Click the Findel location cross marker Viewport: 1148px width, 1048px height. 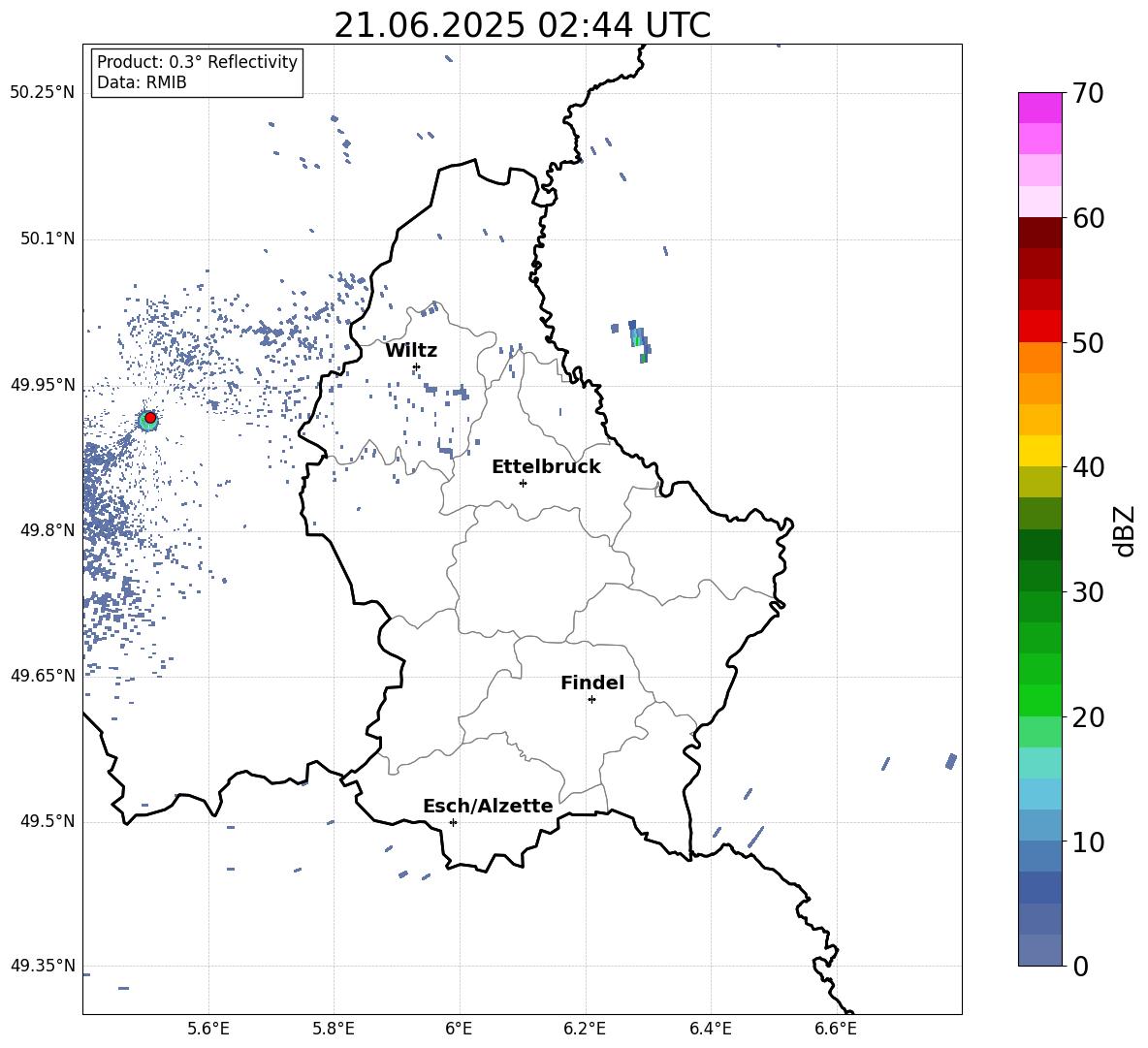click(x=591, y=700)
